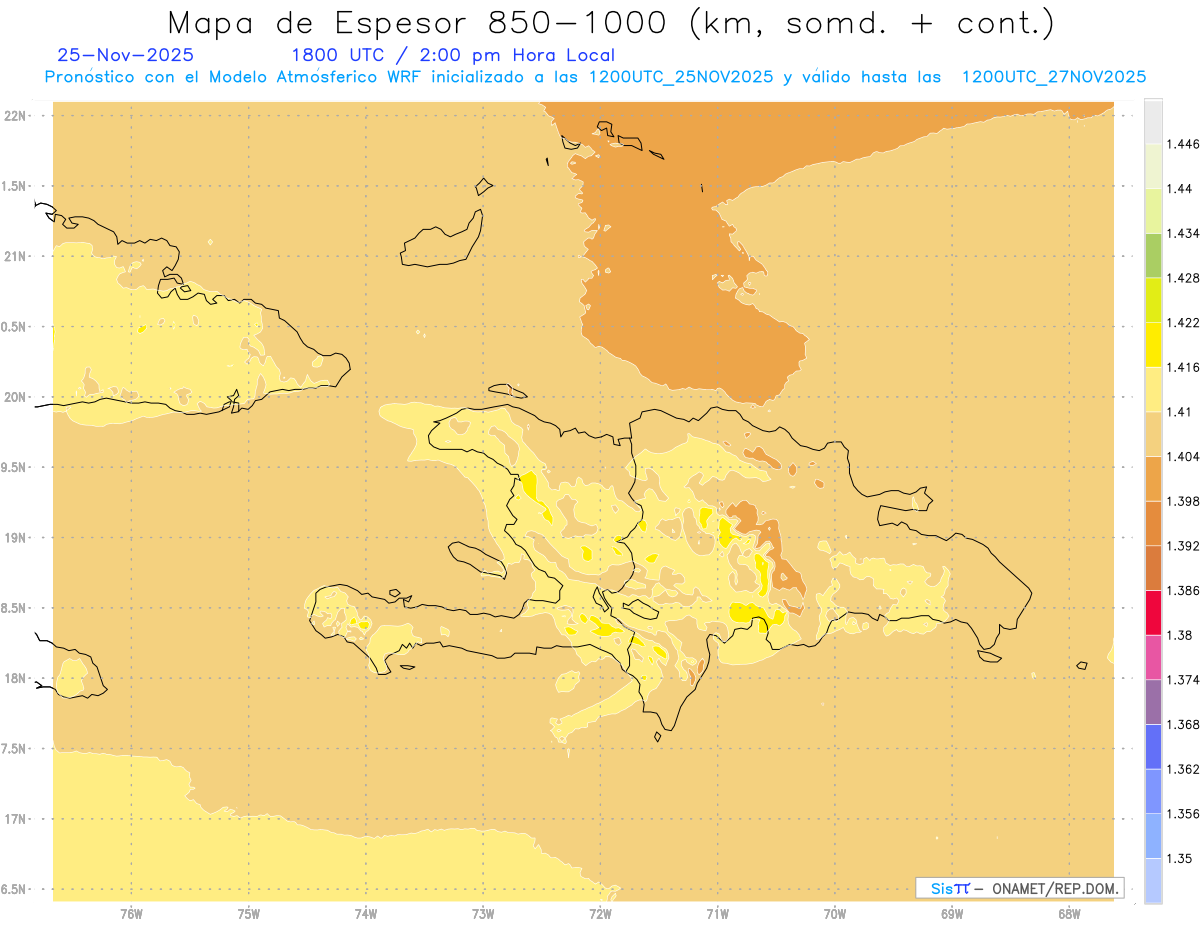Pick the dark orange swatch between 1.386 and 1.392
This screenshot has height=927, width=1200.
click(1153, 568)
